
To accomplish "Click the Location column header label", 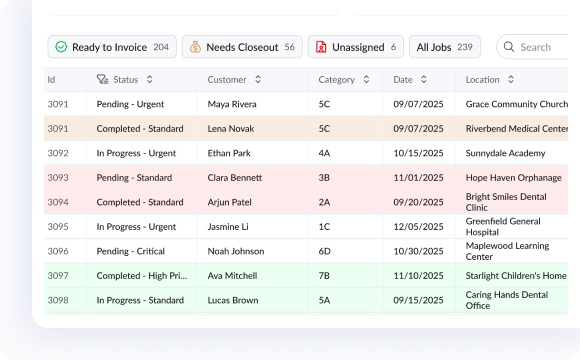I will [482, 80].
